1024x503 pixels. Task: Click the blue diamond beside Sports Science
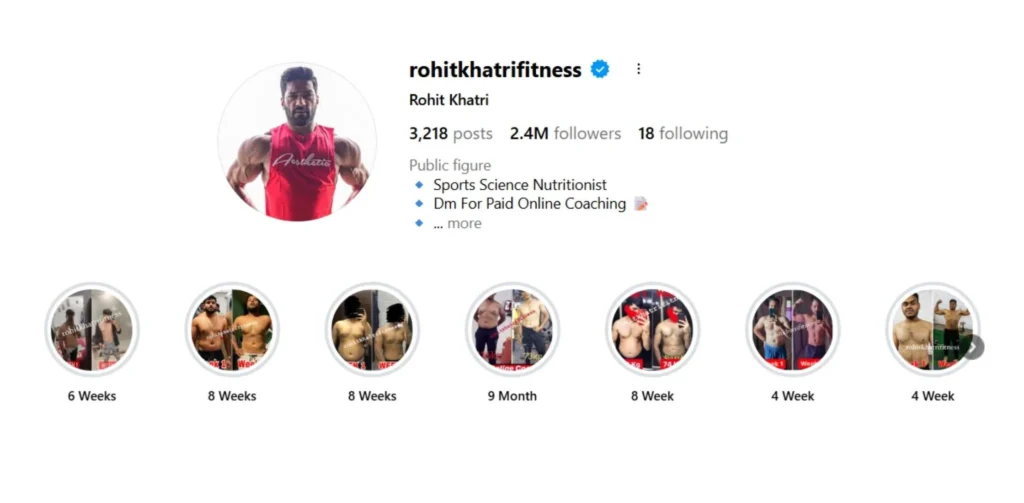(x=419, y=185)
